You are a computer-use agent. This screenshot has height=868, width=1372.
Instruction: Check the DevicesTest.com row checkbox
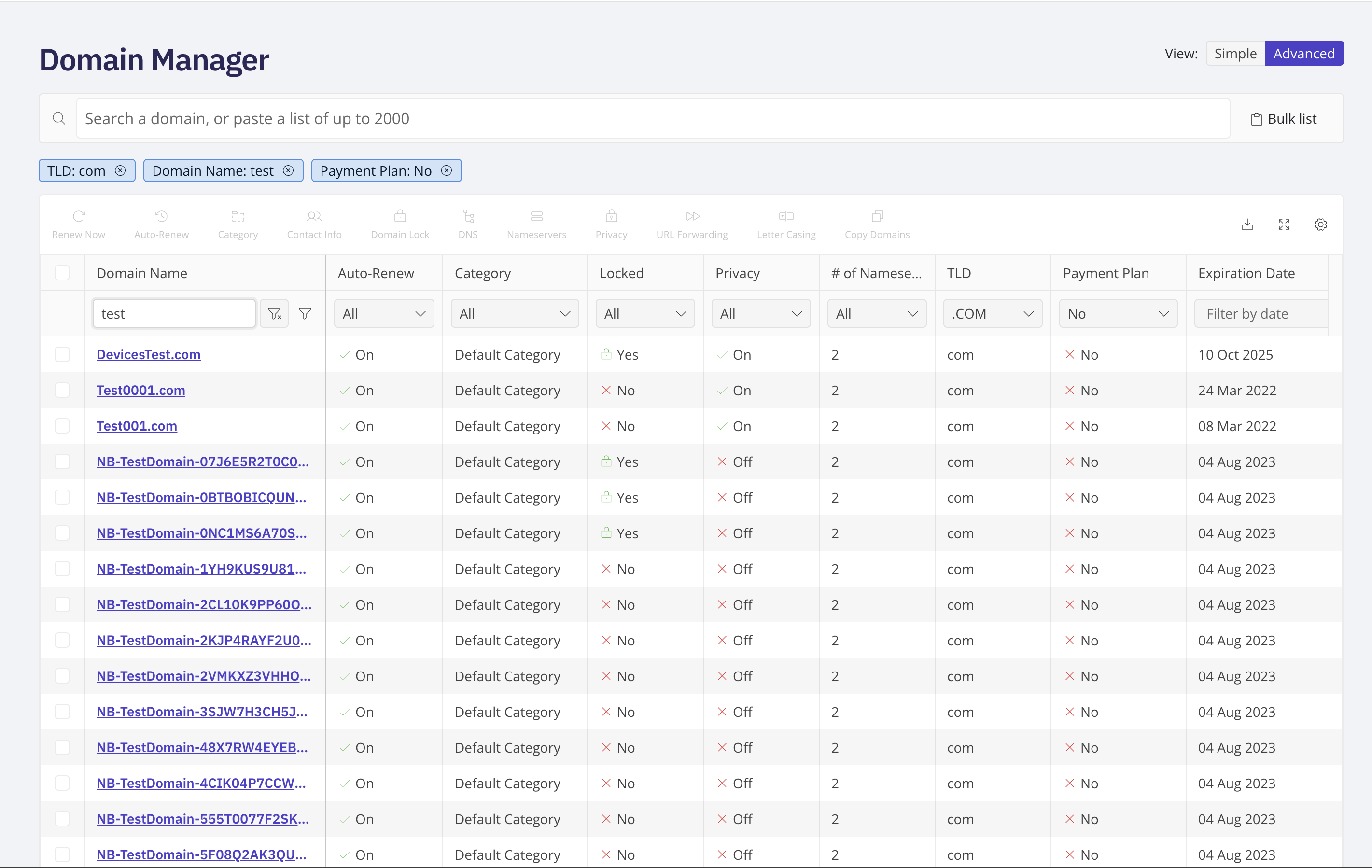(x=62, y=354)
